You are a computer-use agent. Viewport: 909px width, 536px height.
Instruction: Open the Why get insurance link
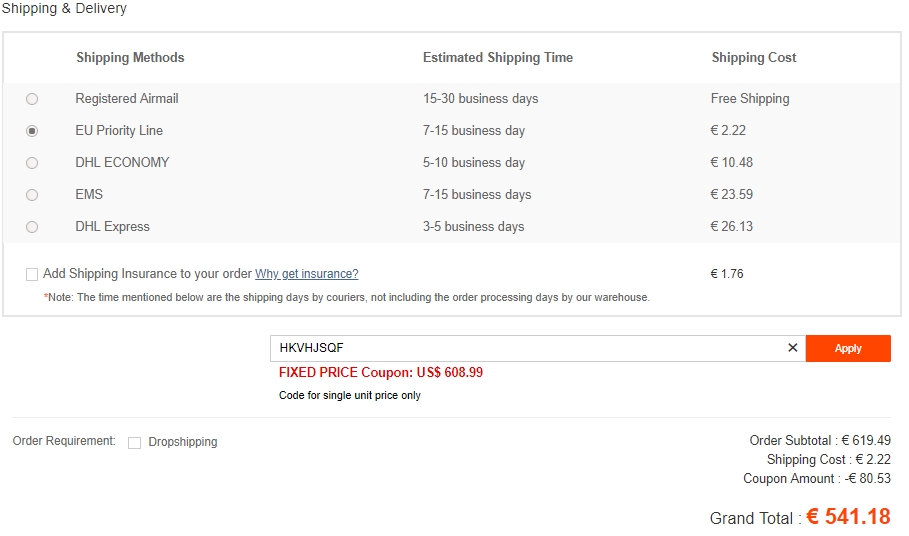(306, 274)
